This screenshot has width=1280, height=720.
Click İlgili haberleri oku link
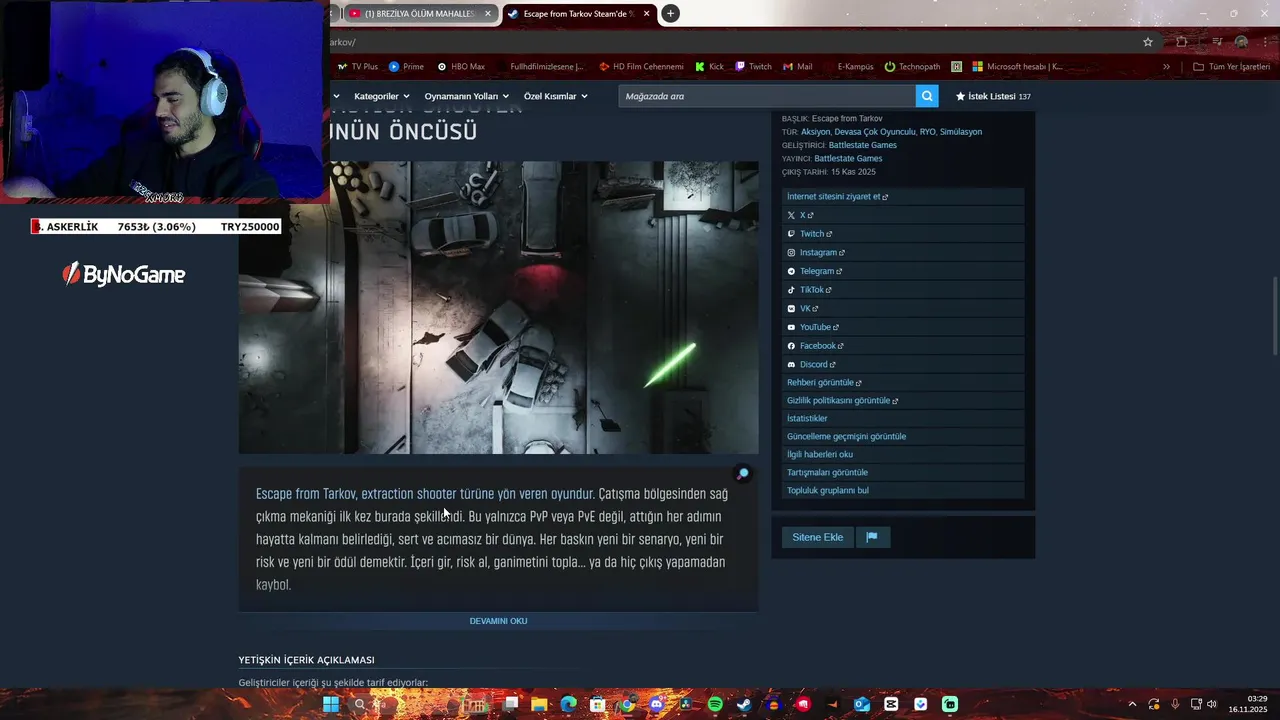[x=903, y=455]
